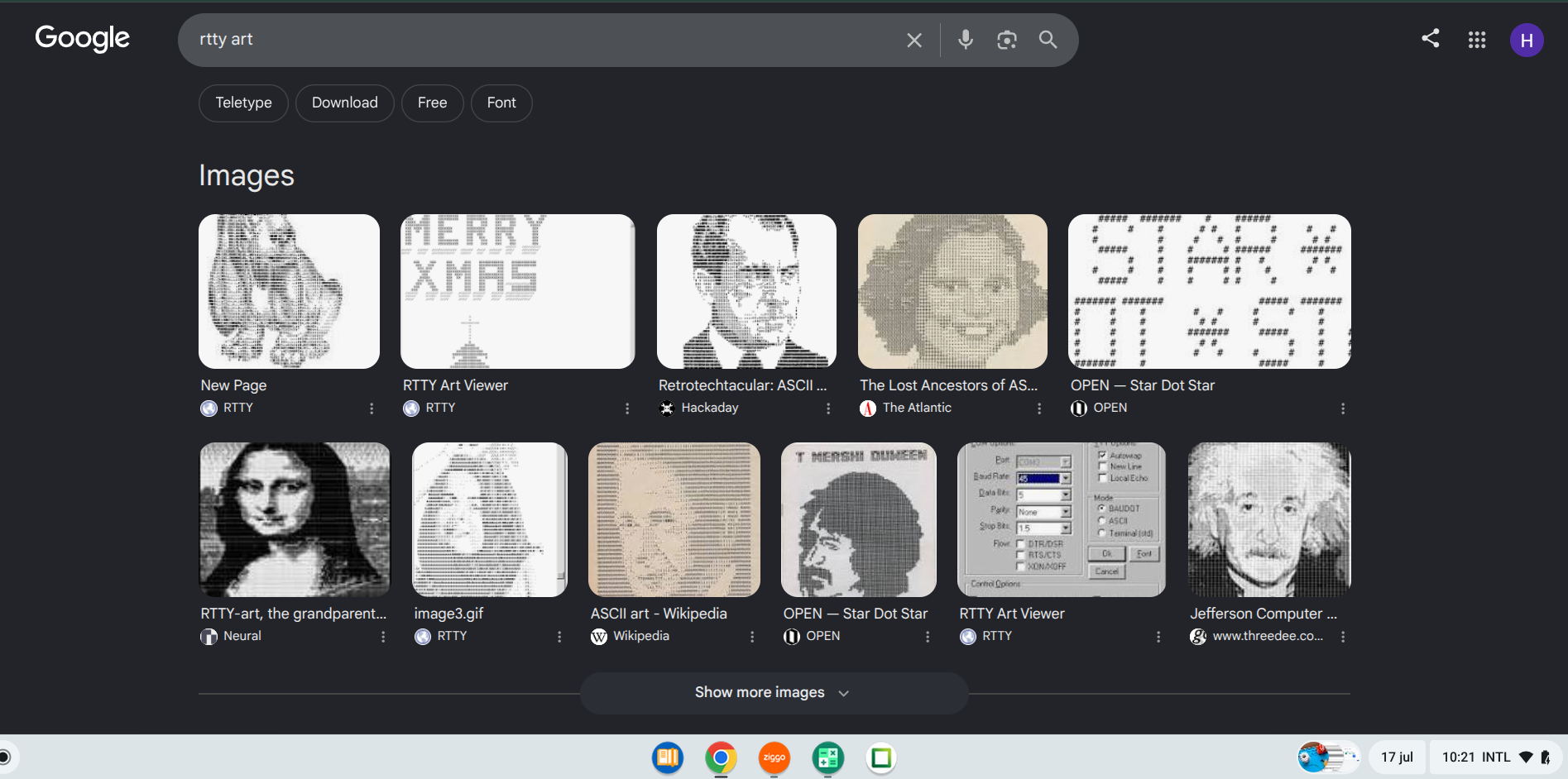This screenshot has height=779, width=1568.
Task: Click the Wikipedia source favicon
Action: (599, 636)
